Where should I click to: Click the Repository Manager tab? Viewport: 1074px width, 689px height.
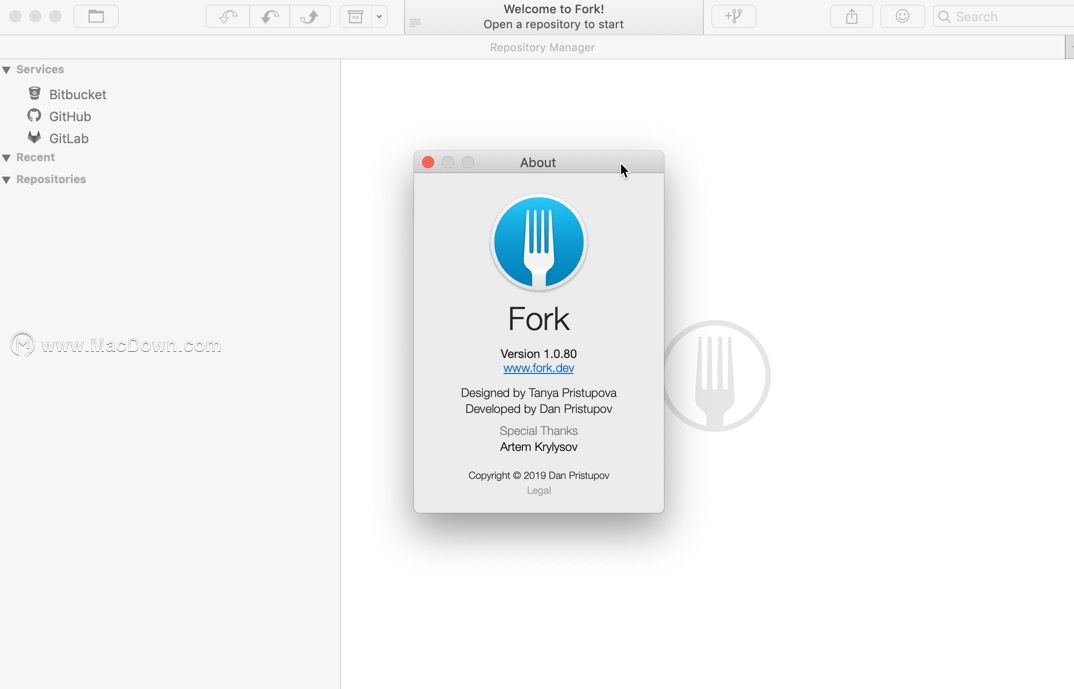542,47
